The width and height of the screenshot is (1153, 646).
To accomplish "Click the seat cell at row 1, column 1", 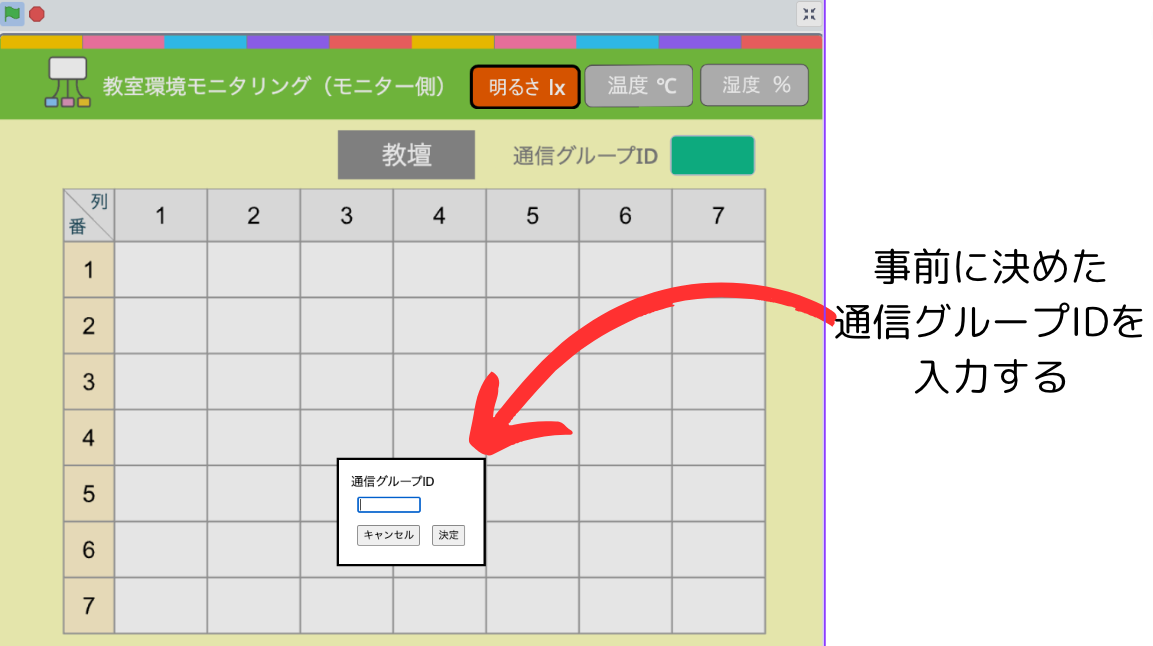I will [160, 269].
